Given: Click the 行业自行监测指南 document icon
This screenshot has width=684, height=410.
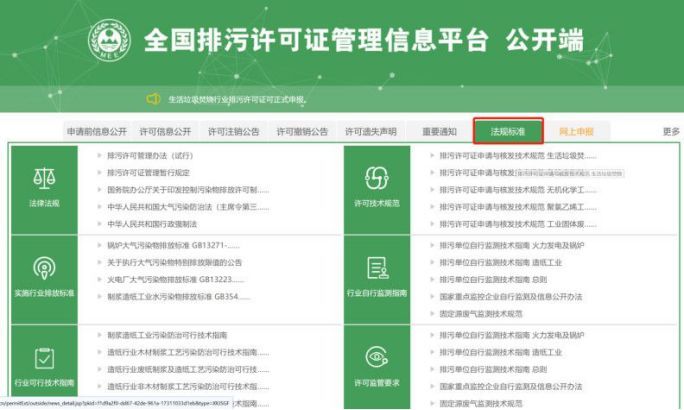Looking at the screenshot, I should click(376, 268).
